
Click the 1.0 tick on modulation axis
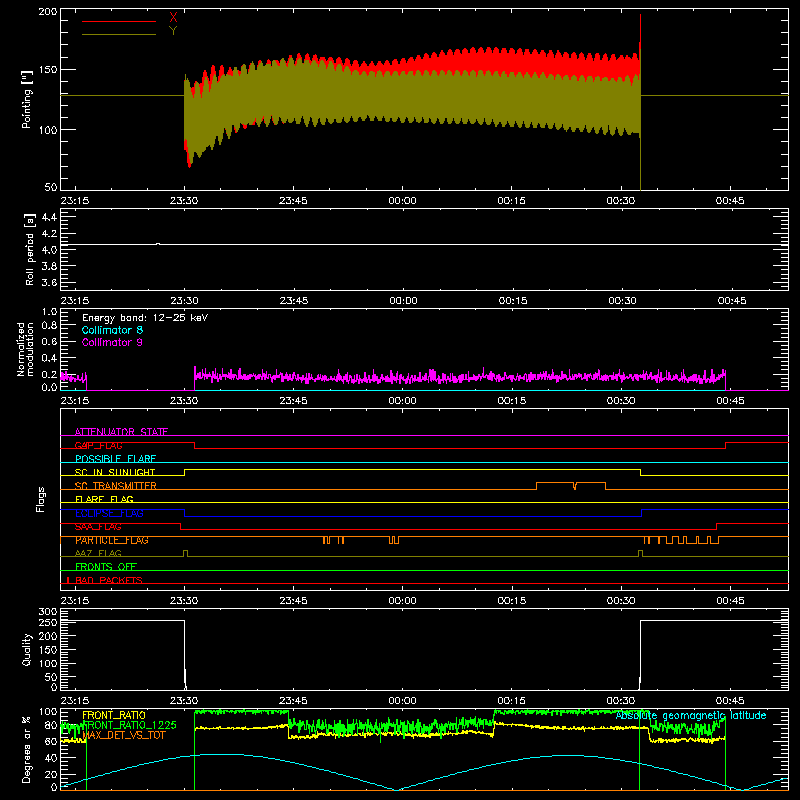49,312
